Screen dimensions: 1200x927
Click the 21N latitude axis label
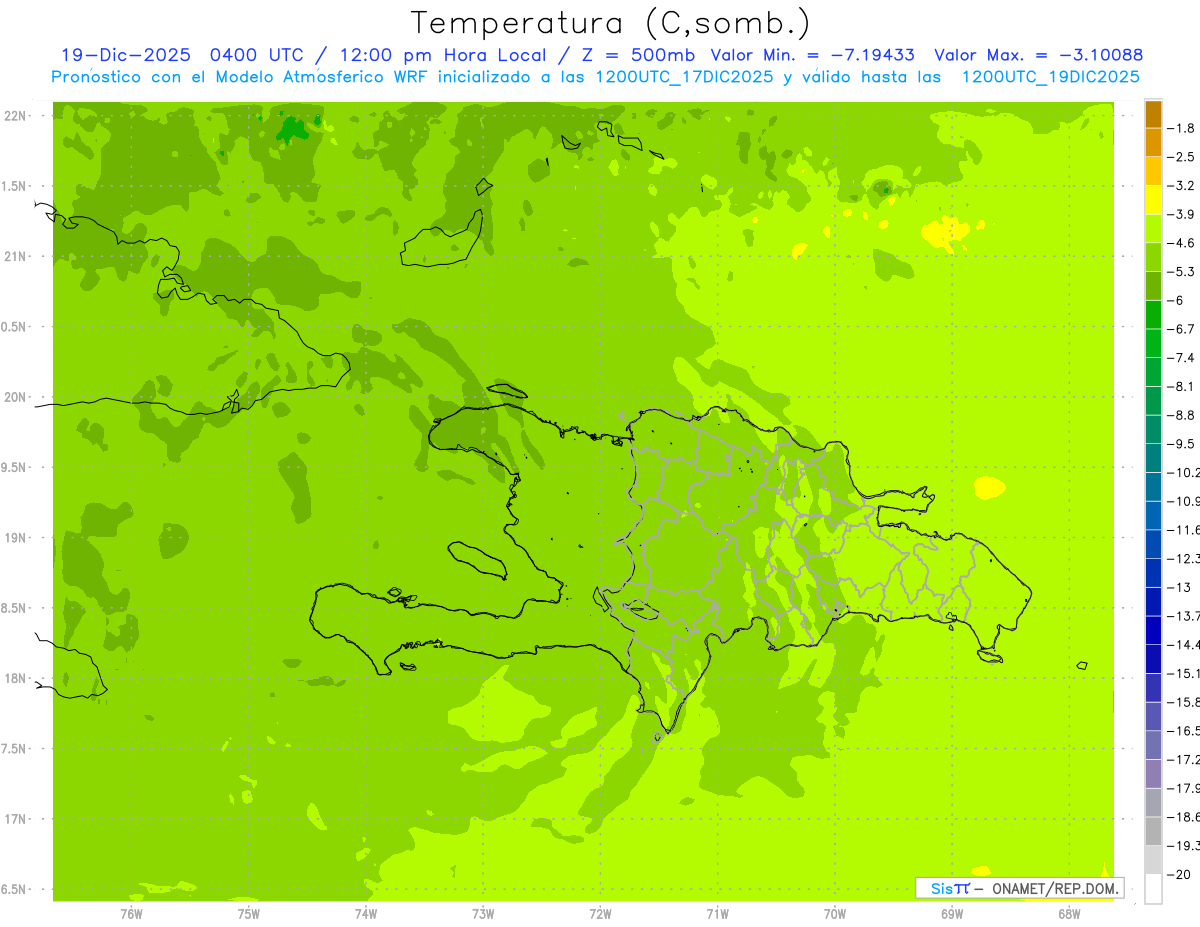coord(16,257)
